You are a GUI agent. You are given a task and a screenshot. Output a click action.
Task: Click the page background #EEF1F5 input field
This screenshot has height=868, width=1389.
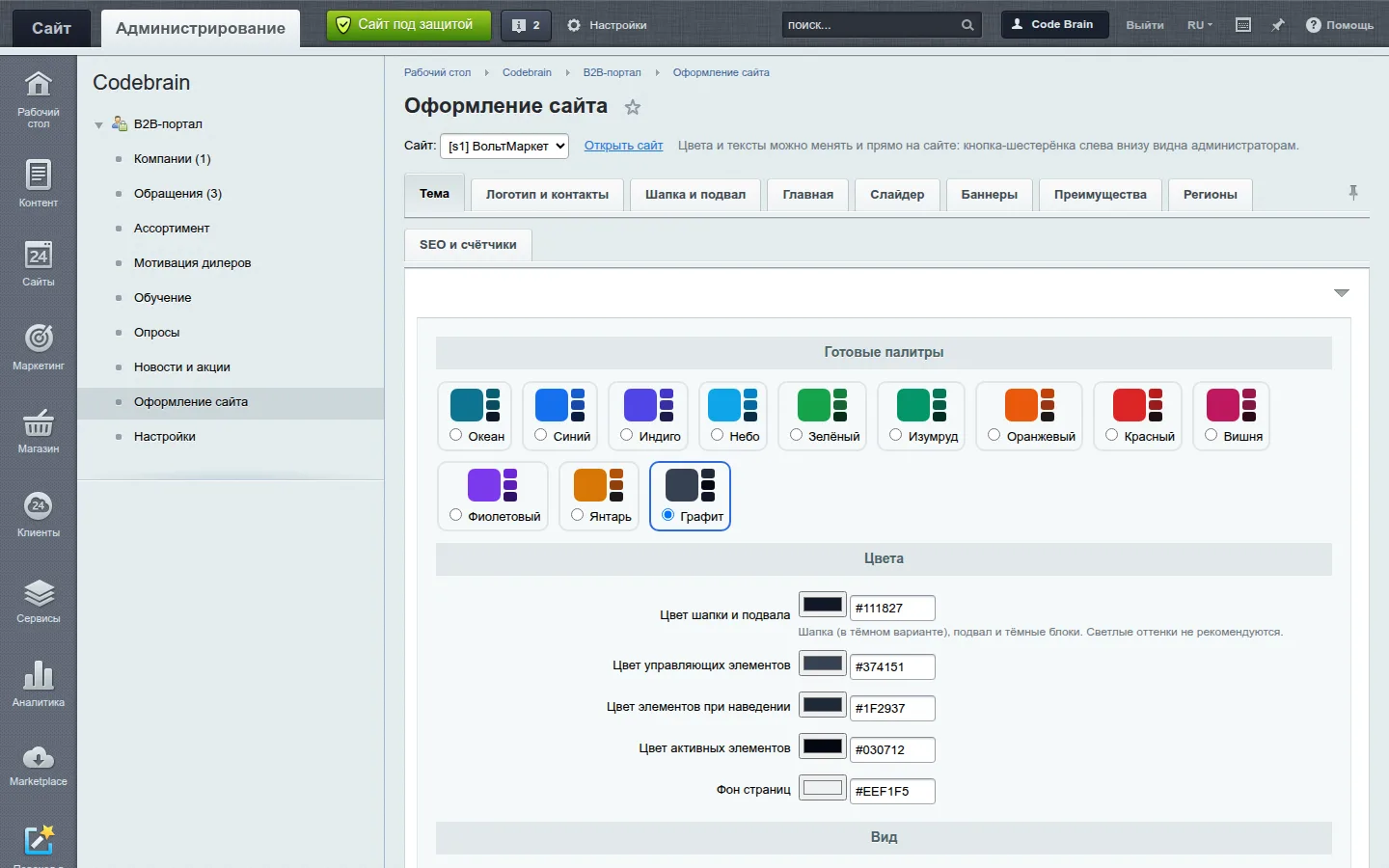892,791
